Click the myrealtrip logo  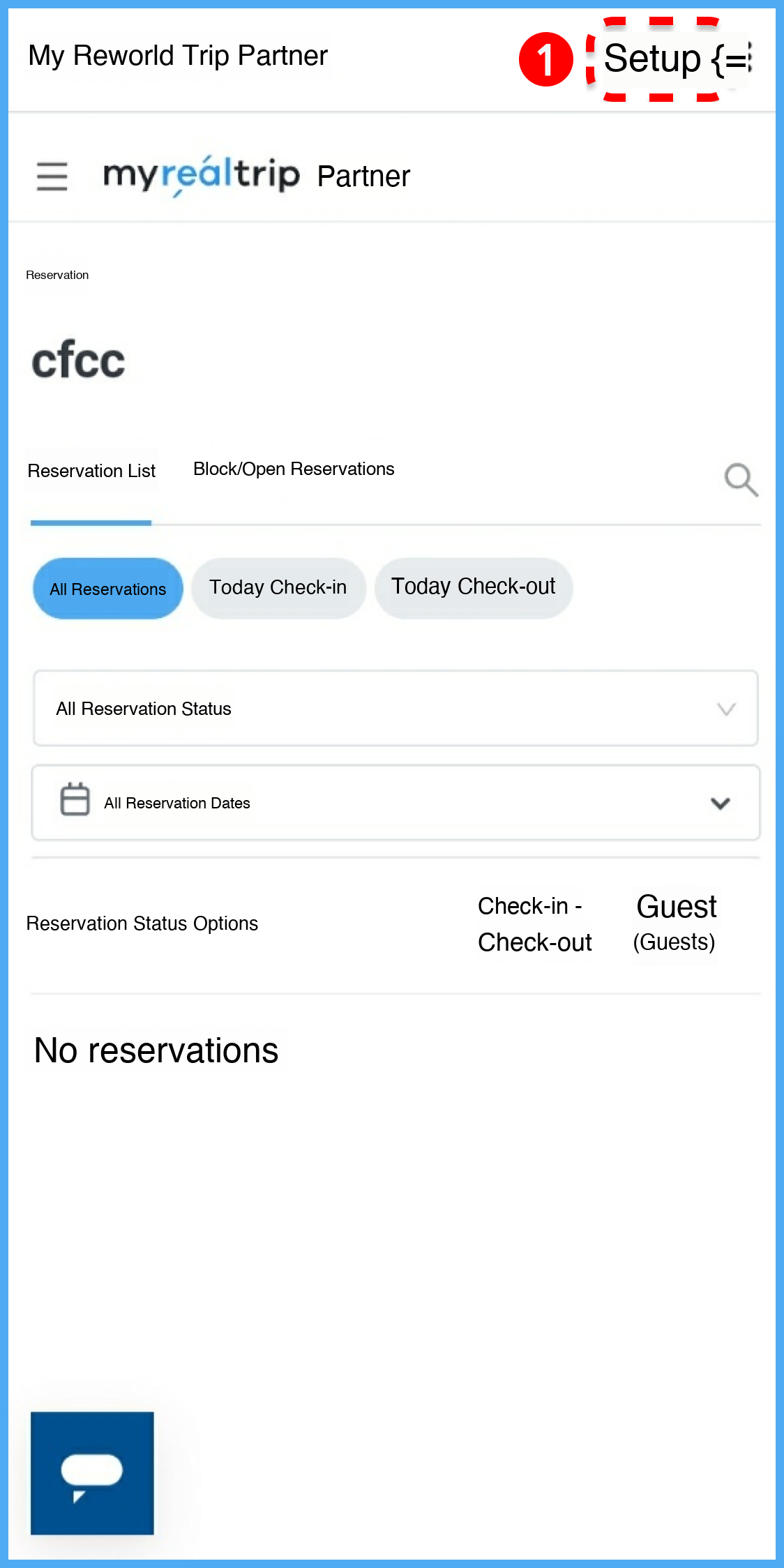click(202, 174)
